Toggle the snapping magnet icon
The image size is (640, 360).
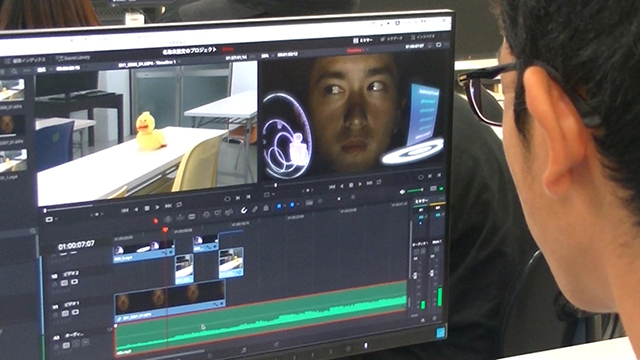(244, 210)
